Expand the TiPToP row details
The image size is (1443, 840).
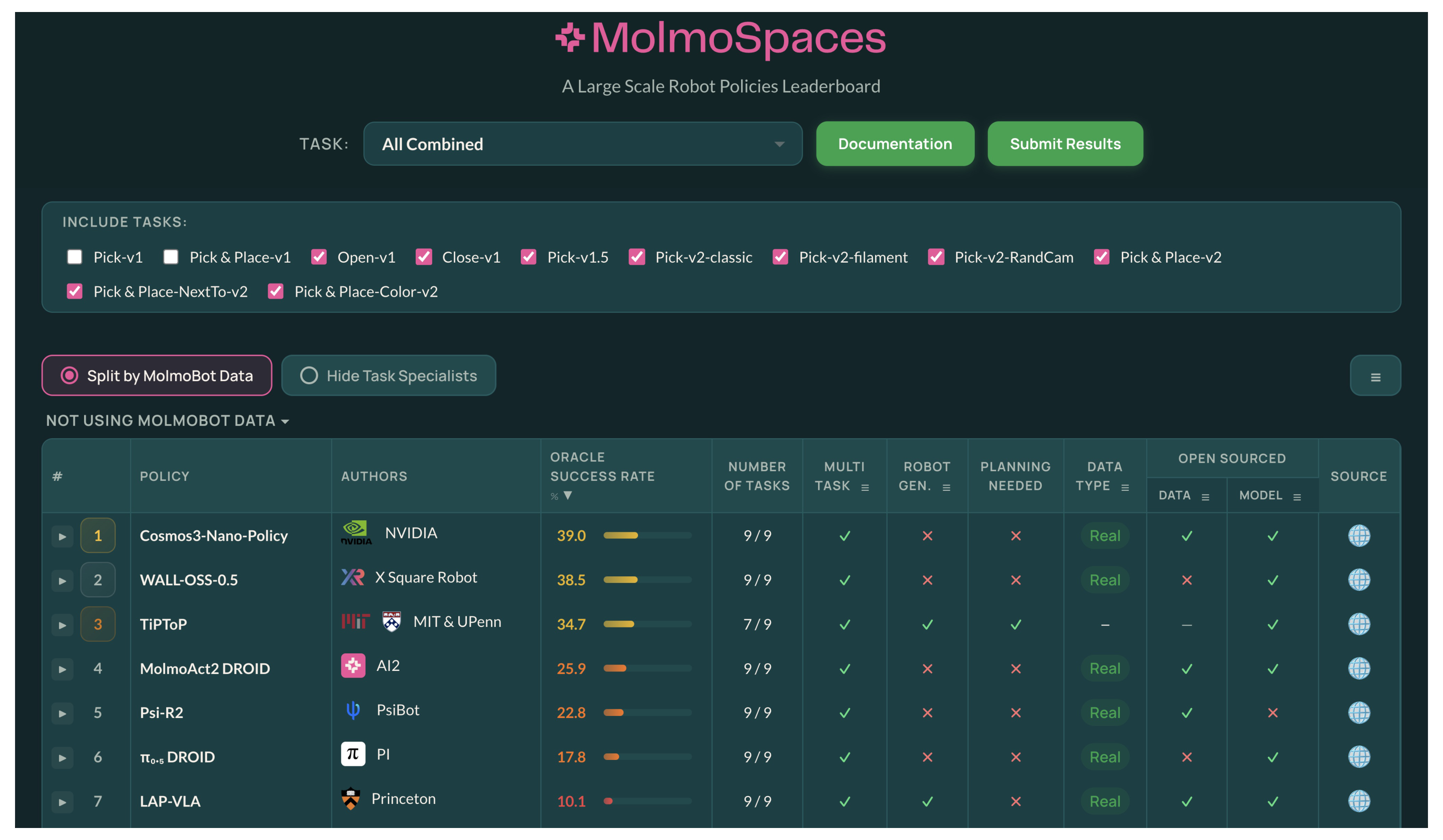pos(63,625)
